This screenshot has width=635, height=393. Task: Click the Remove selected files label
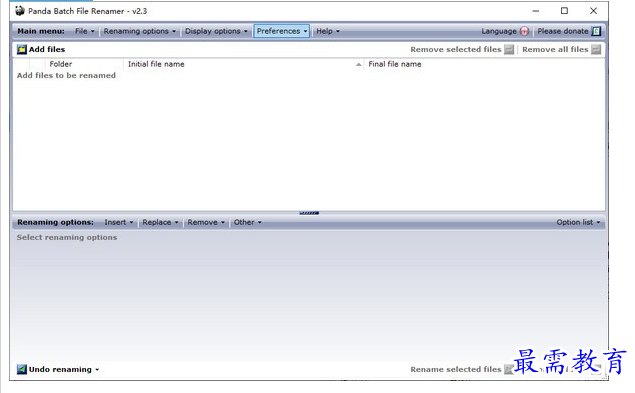pos(456,49)
